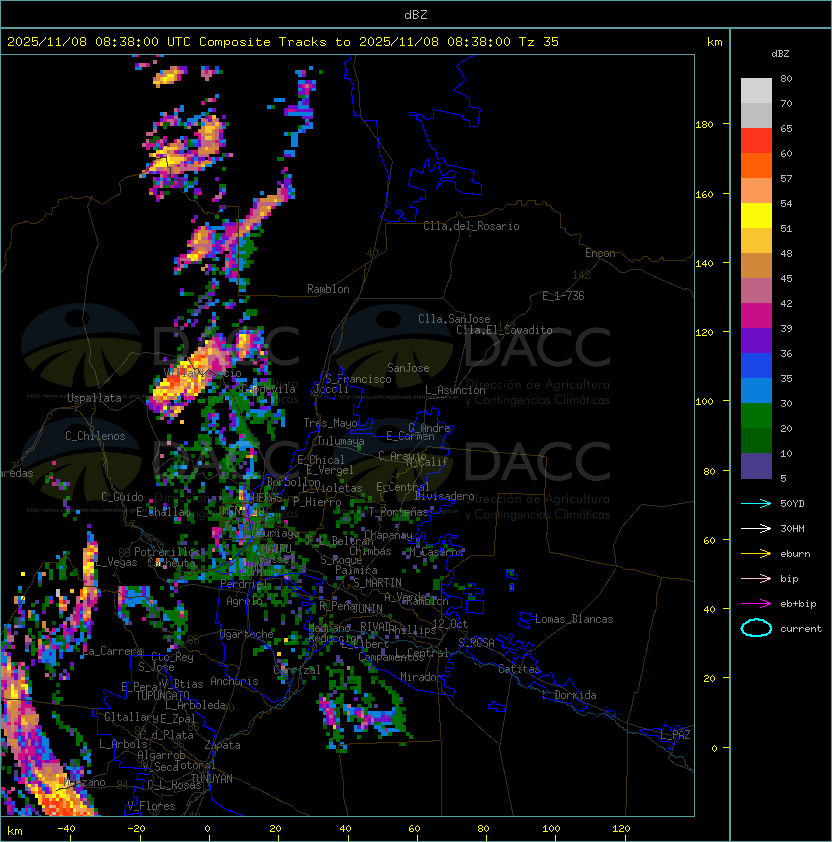832x842 pixels.
Task: Click the 'S_Francisco' map label
Action: 358,379
